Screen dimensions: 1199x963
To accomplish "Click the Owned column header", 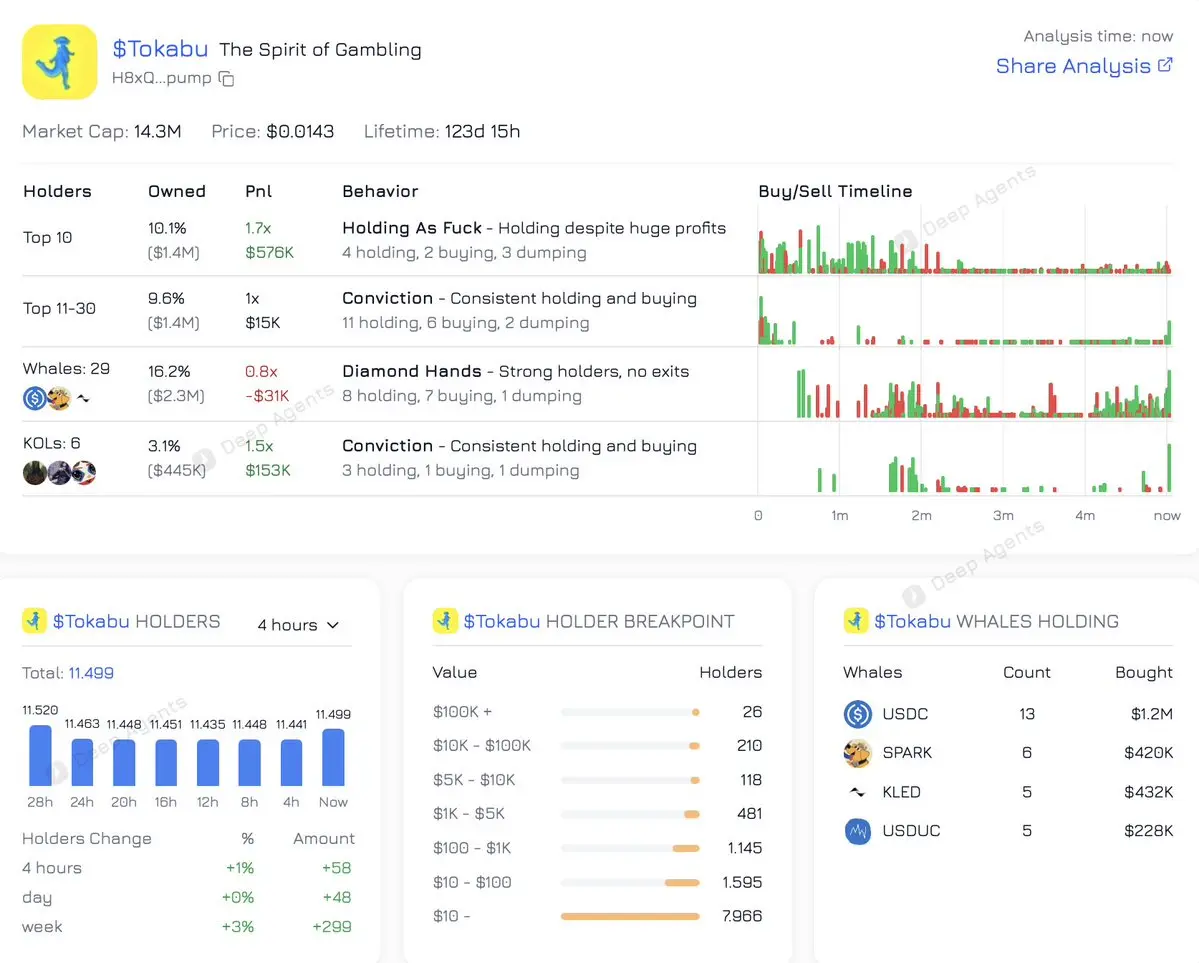I will [177, 191].
